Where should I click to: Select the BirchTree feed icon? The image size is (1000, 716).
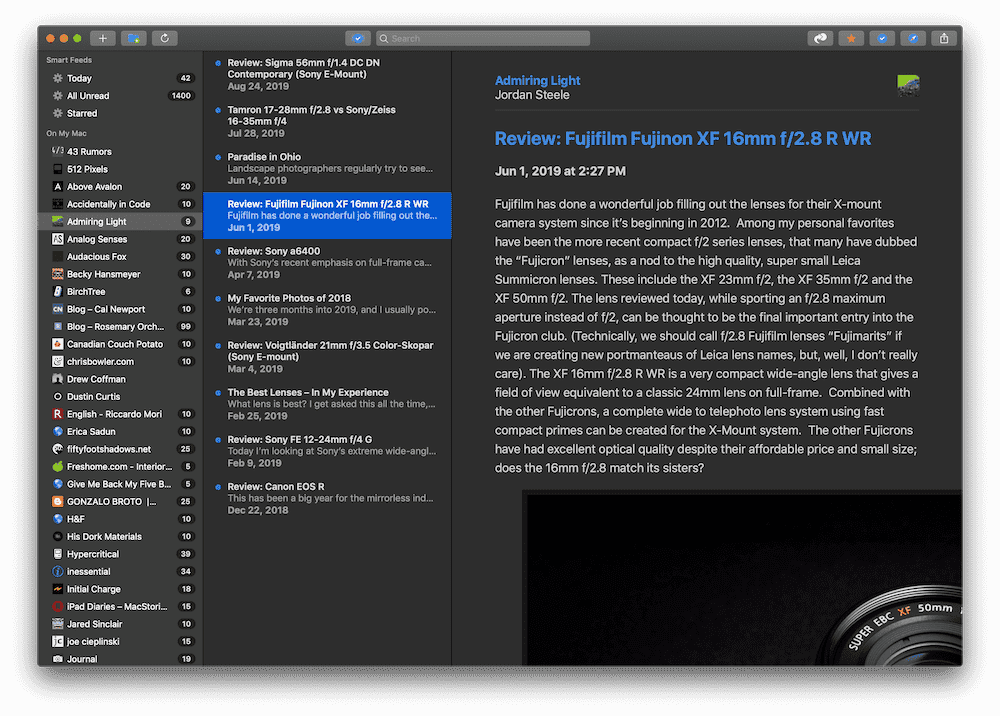57,291
